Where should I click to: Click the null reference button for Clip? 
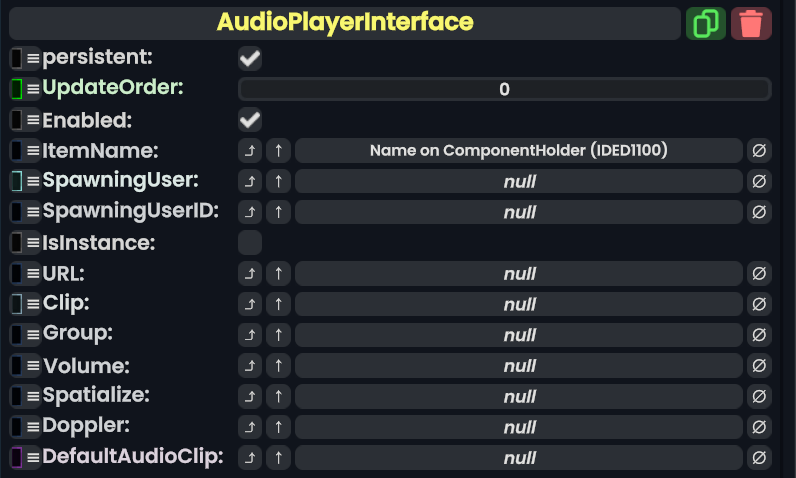[518, 304]
